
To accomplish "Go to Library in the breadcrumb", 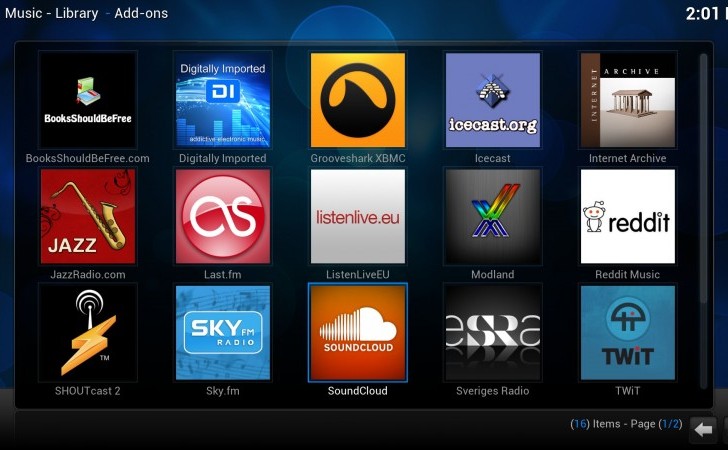I will (77, 13).
